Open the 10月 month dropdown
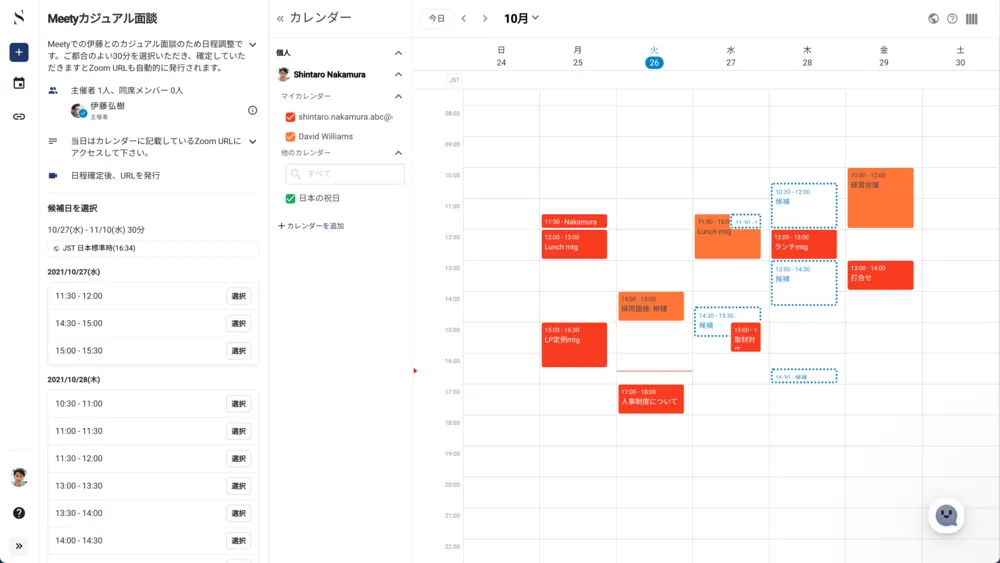This screenshot has width=1000, height=563. tap(521, 18)
